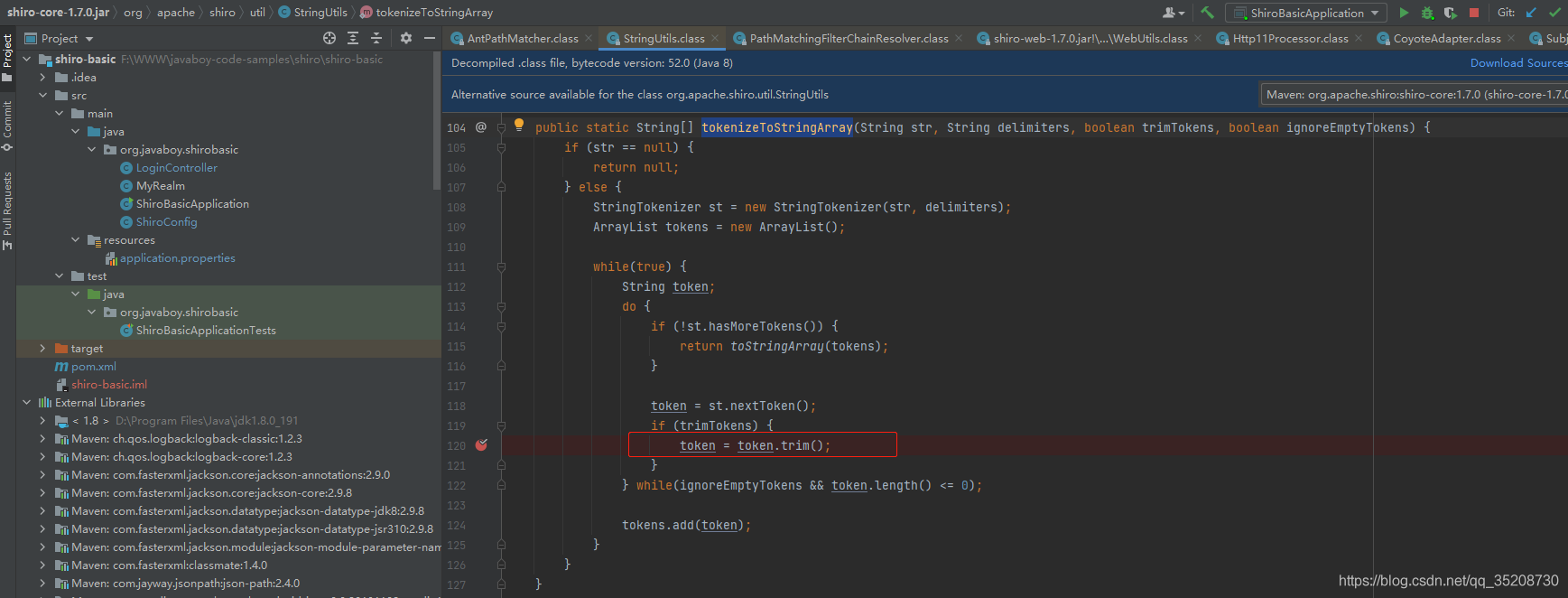Fold the do block at line 113
This screenshot has width=1568, height=598.
tap(501, 306)
